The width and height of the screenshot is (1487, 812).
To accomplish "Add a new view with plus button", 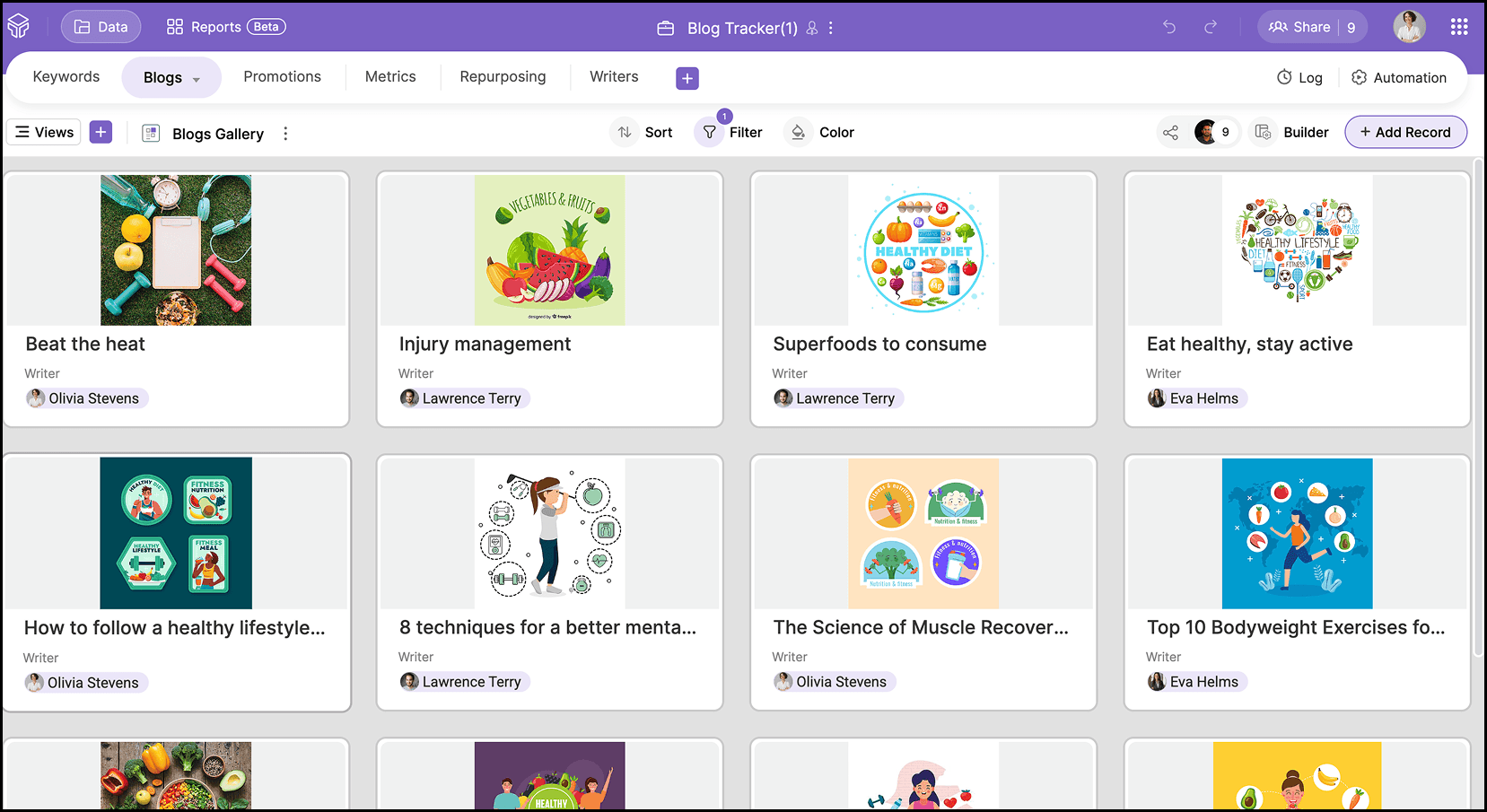I will [101, 132].
